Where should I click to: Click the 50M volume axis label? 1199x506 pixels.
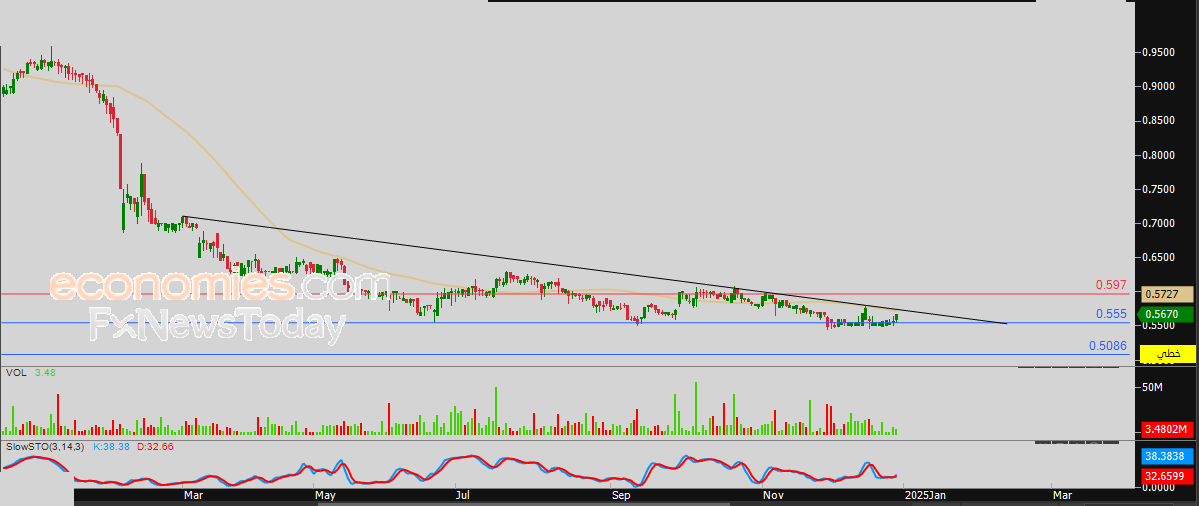(x=1152, y=388)
